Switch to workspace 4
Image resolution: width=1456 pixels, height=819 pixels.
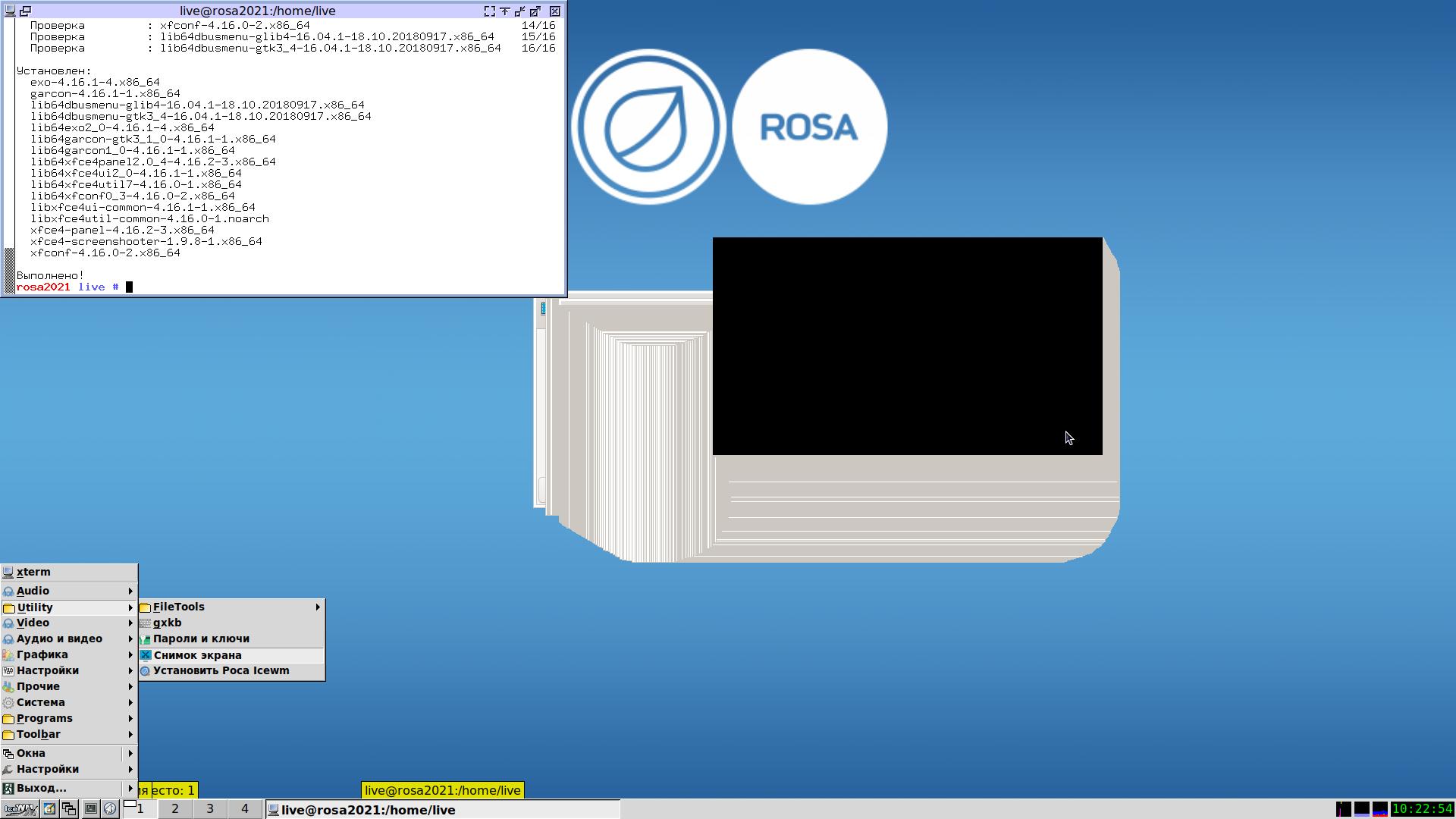coord(244,809)
